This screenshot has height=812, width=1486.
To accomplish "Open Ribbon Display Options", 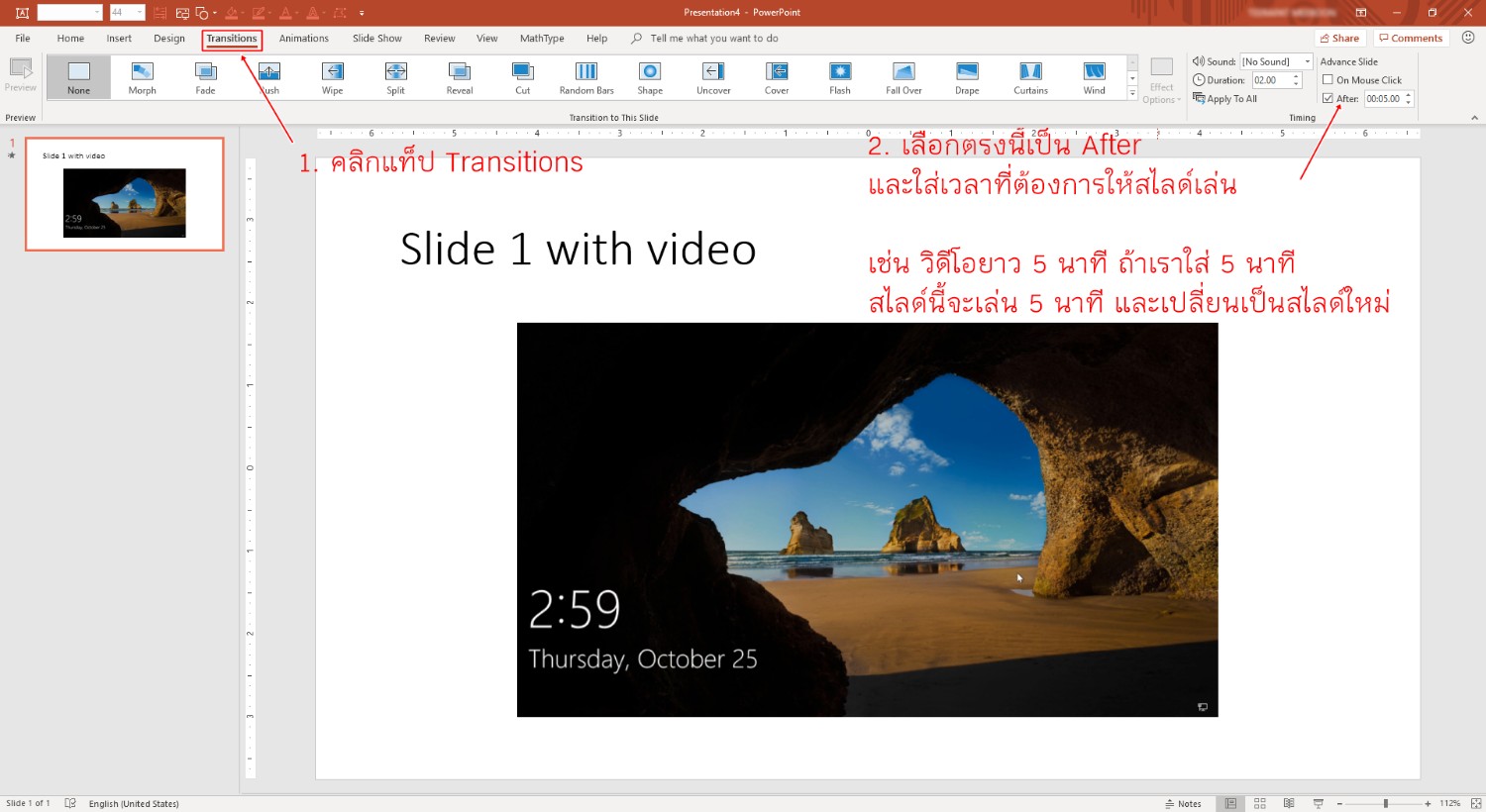I will coord(1361,13).
